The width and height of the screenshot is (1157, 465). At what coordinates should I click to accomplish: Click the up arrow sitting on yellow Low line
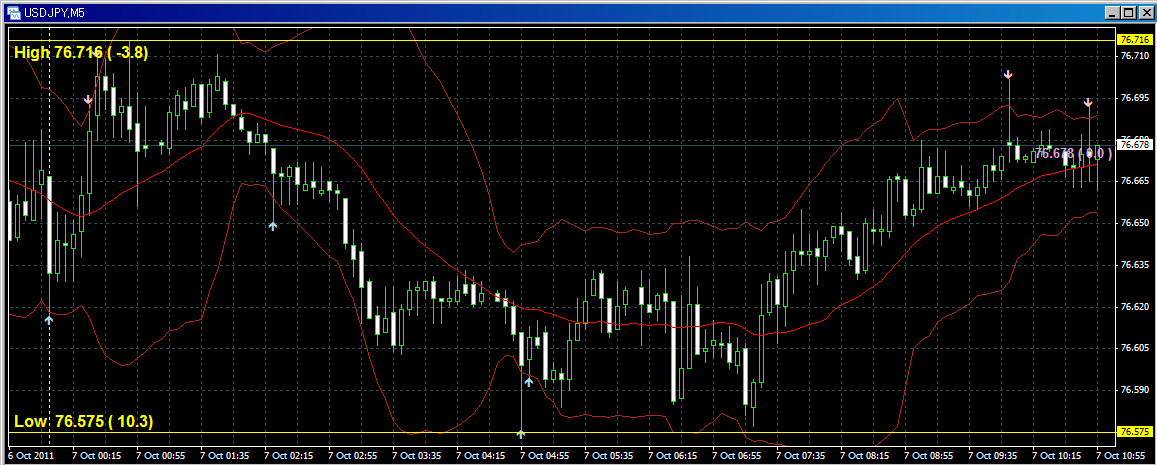(521, 434)
